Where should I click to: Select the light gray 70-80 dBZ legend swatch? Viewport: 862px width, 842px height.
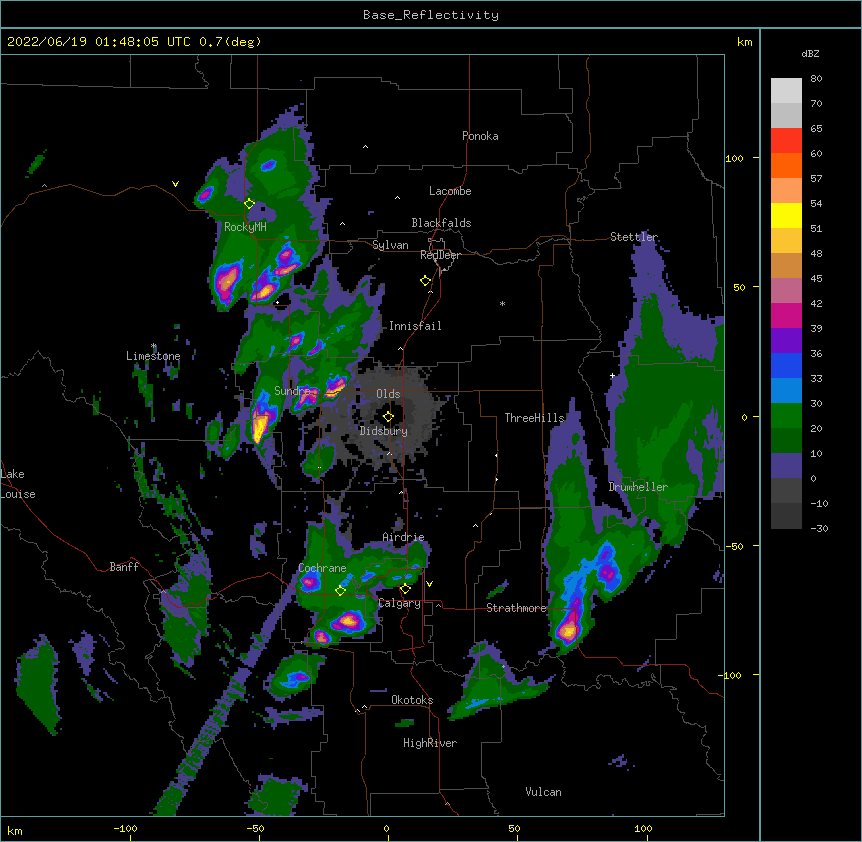pos(786,91)
